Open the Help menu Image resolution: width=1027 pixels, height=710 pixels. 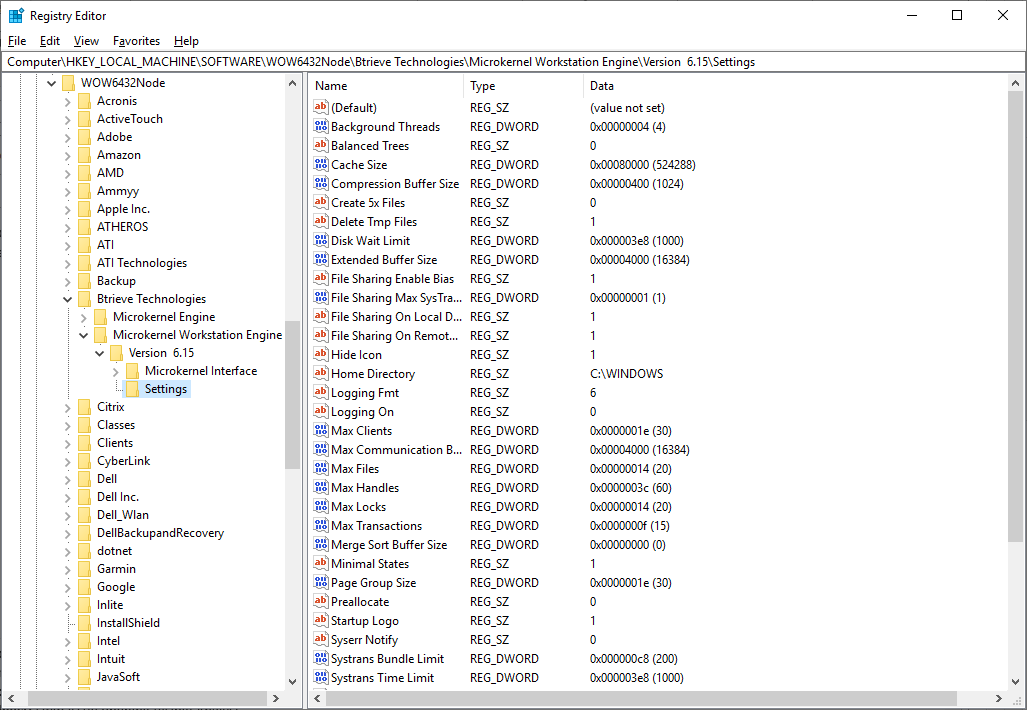[186, 41]
